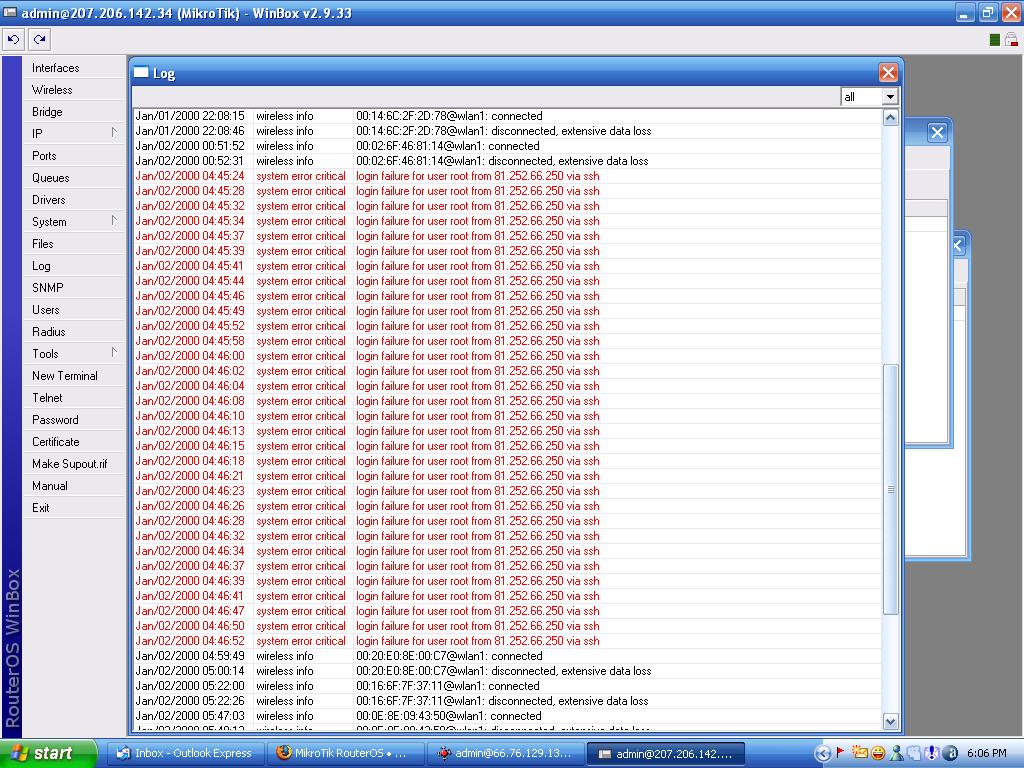Click the volume exclamation icon in tray
Viewport: 1024px width, 768px height.
932,753
